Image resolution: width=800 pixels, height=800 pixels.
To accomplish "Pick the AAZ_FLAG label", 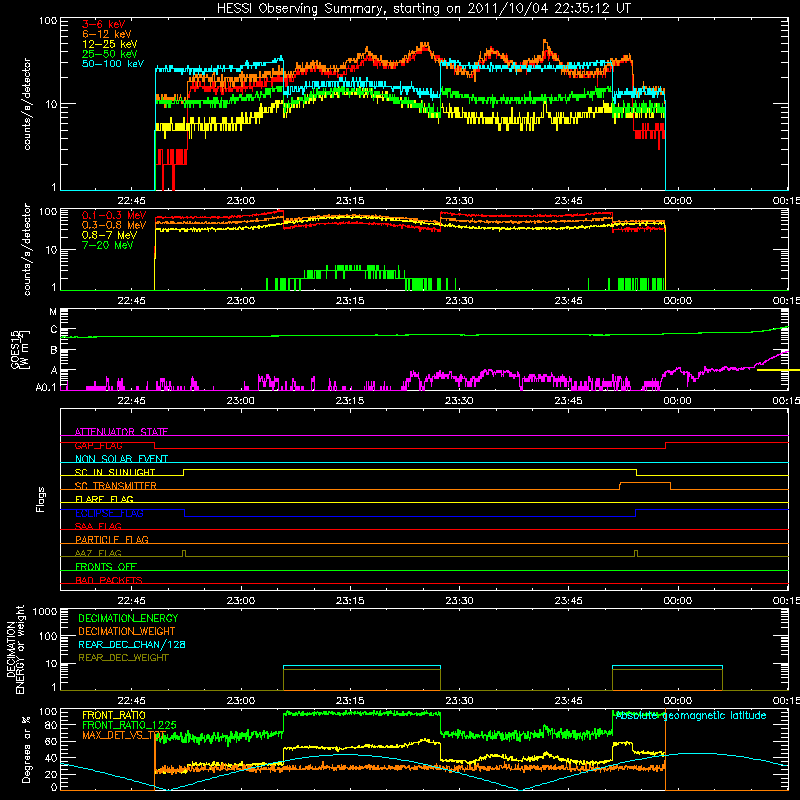I will click(98, 553).
